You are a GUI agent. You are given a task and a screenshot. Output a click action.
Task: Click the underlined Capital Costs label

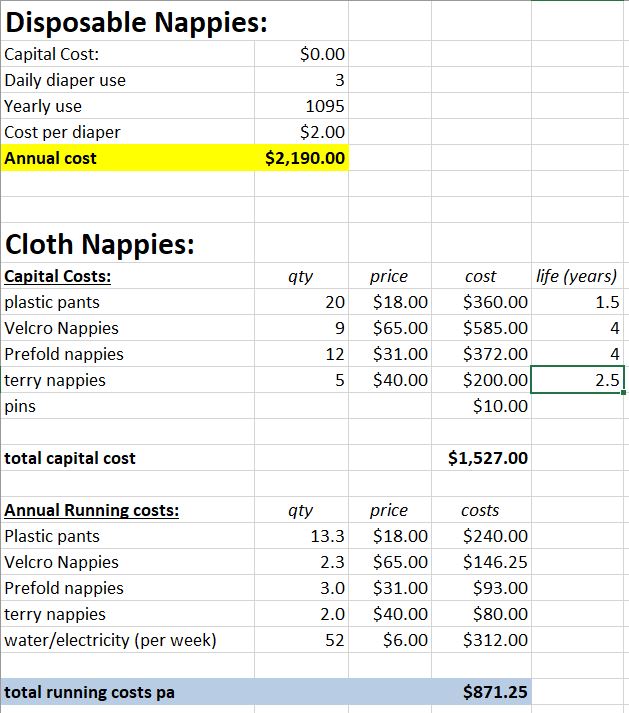58,277
